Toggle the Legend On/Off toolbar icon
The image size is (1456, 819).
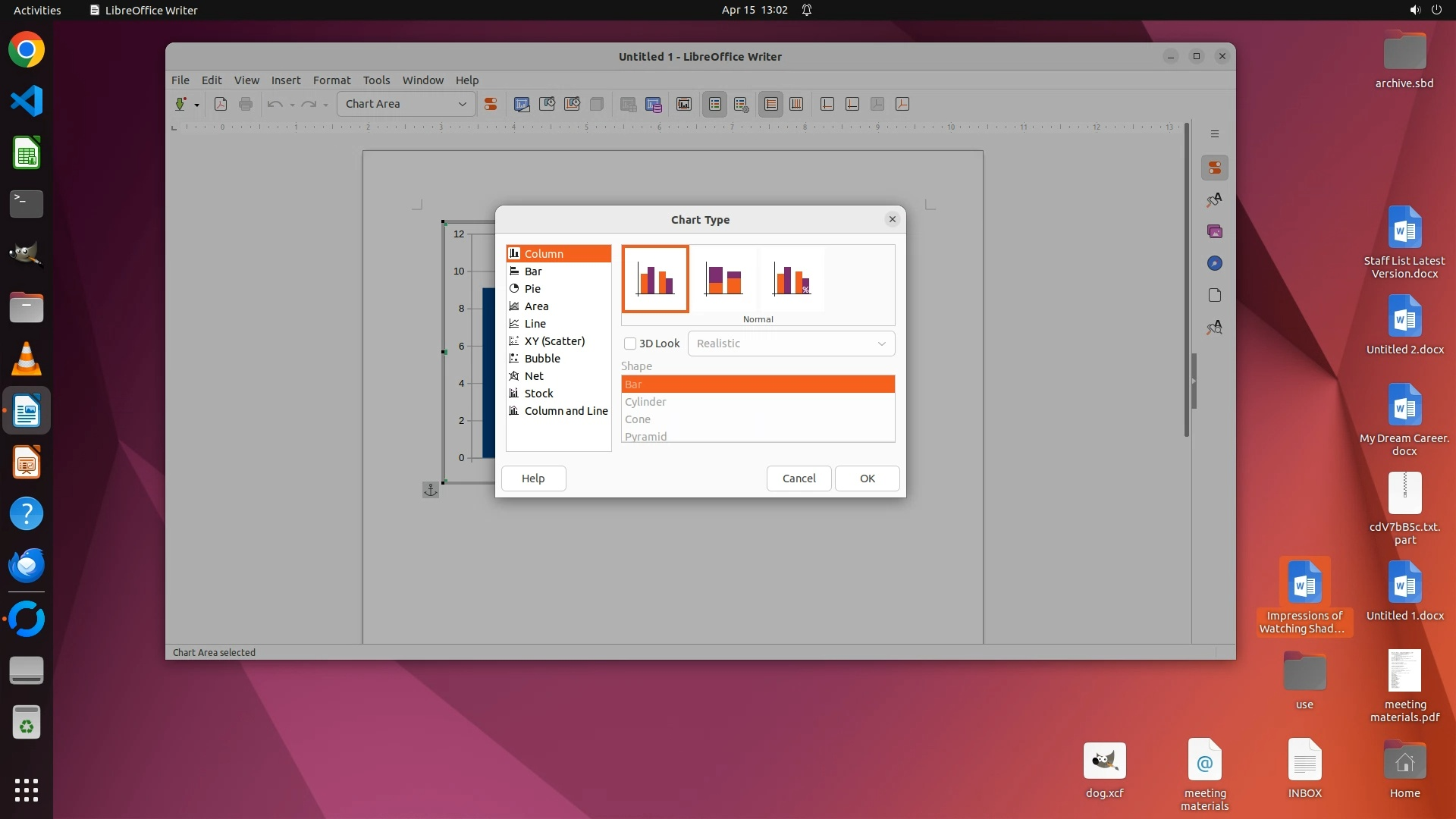(715, 105)
